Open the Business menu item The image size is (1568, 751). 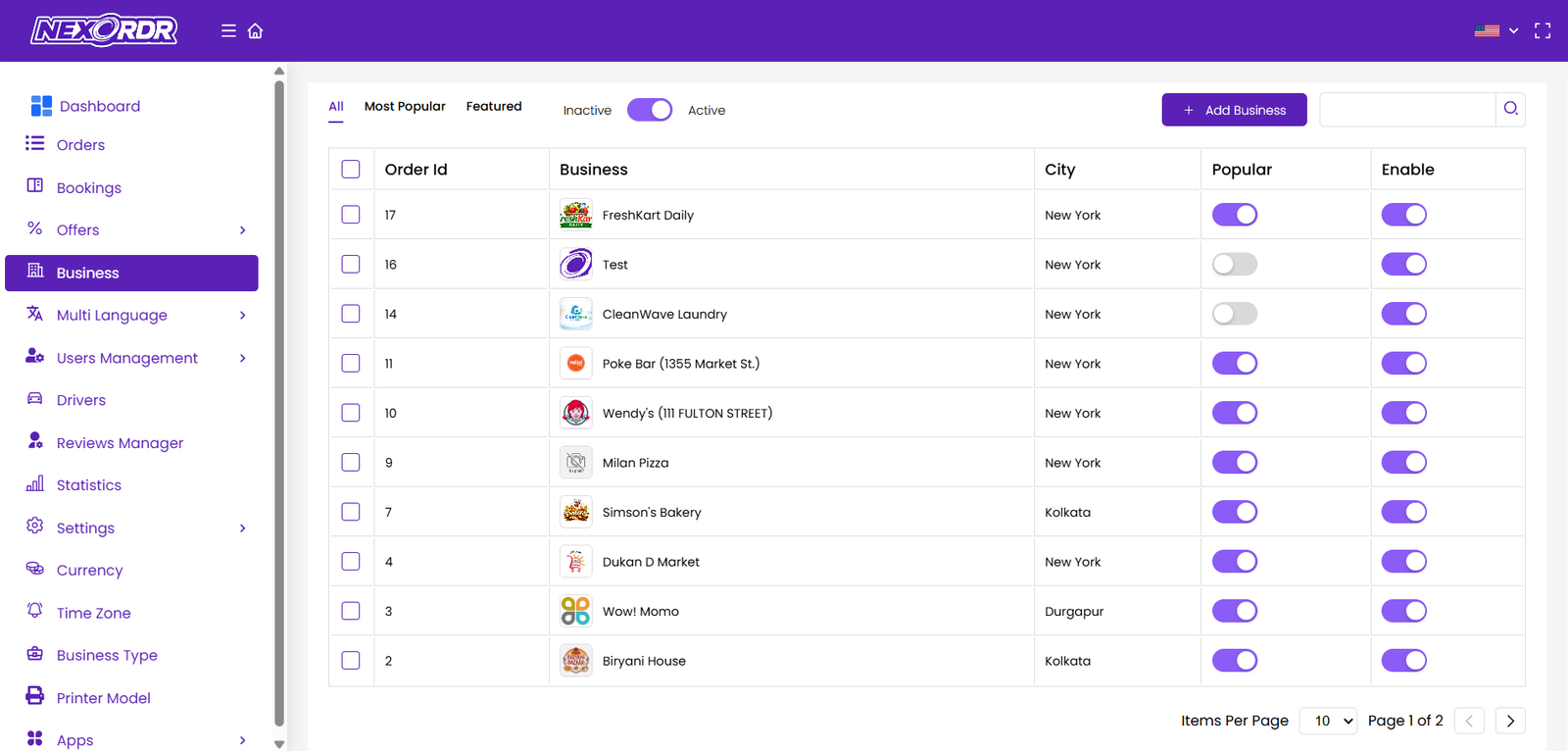131,273
